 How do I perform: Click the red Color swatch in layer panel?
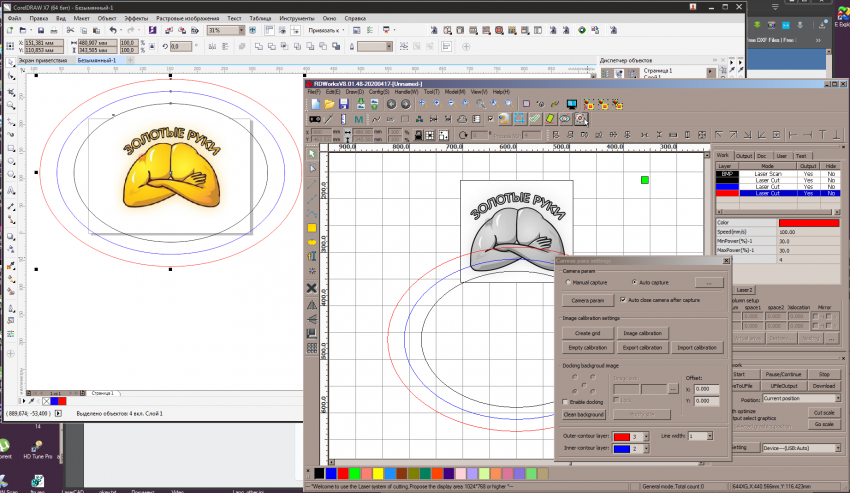[808, 222]
